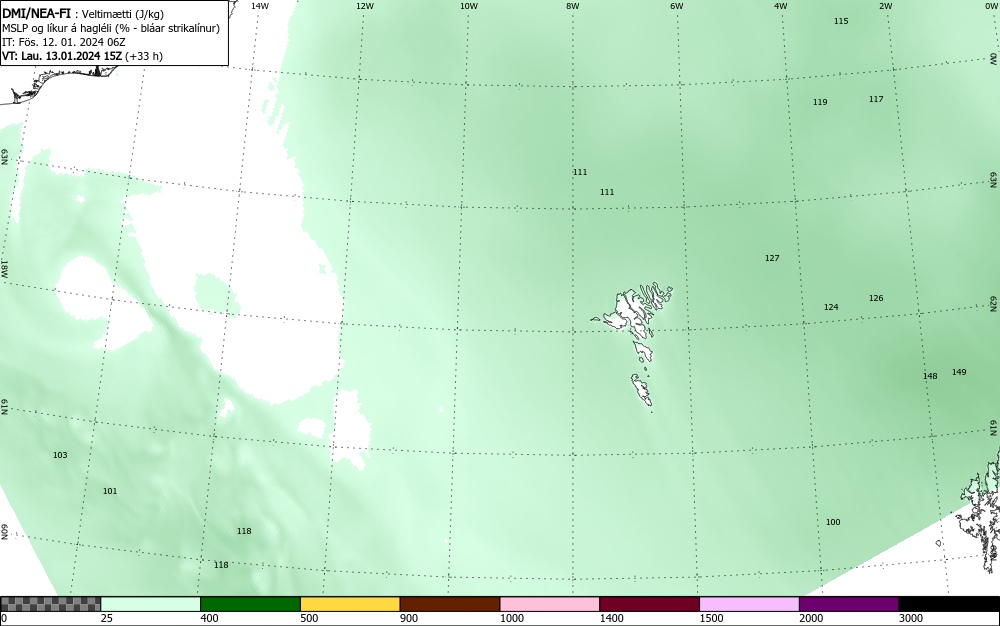
Task: Click the legend value "1500"
Action: pyautogui.click(x=711, y=618)
